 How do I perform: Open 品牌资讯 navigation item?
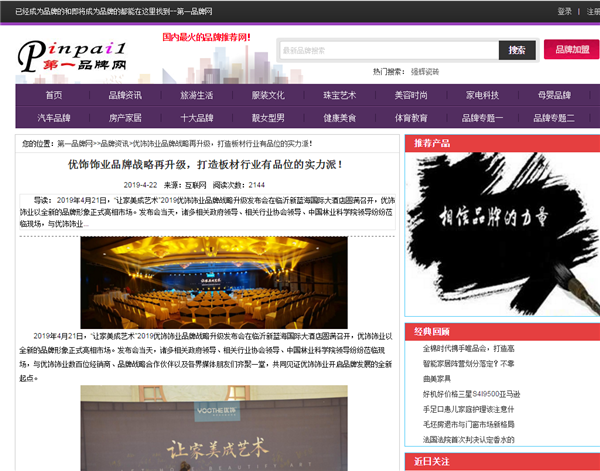pyautogui.click(x=125, y=95)
